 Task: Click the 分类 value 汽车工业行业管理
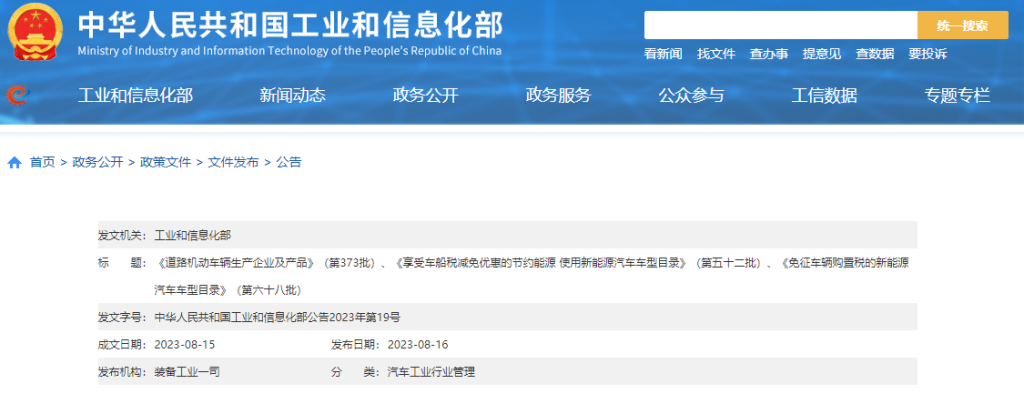point(431,372)
